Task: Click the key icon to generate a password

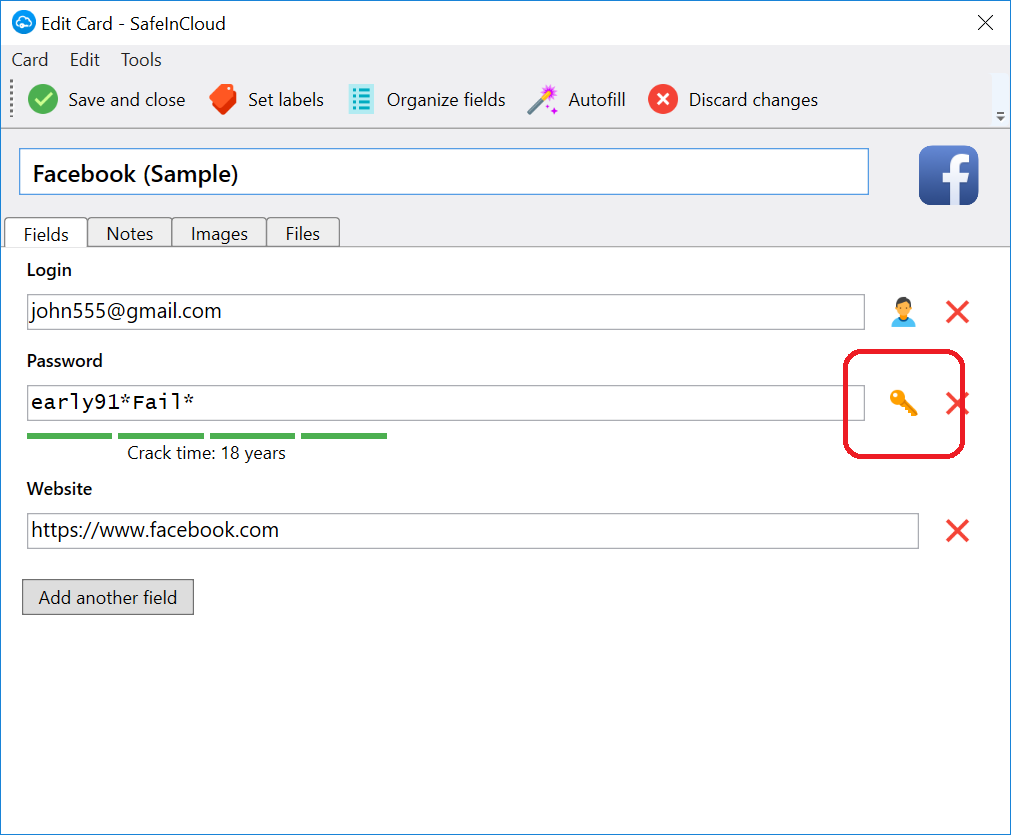Action: [903, 403]
